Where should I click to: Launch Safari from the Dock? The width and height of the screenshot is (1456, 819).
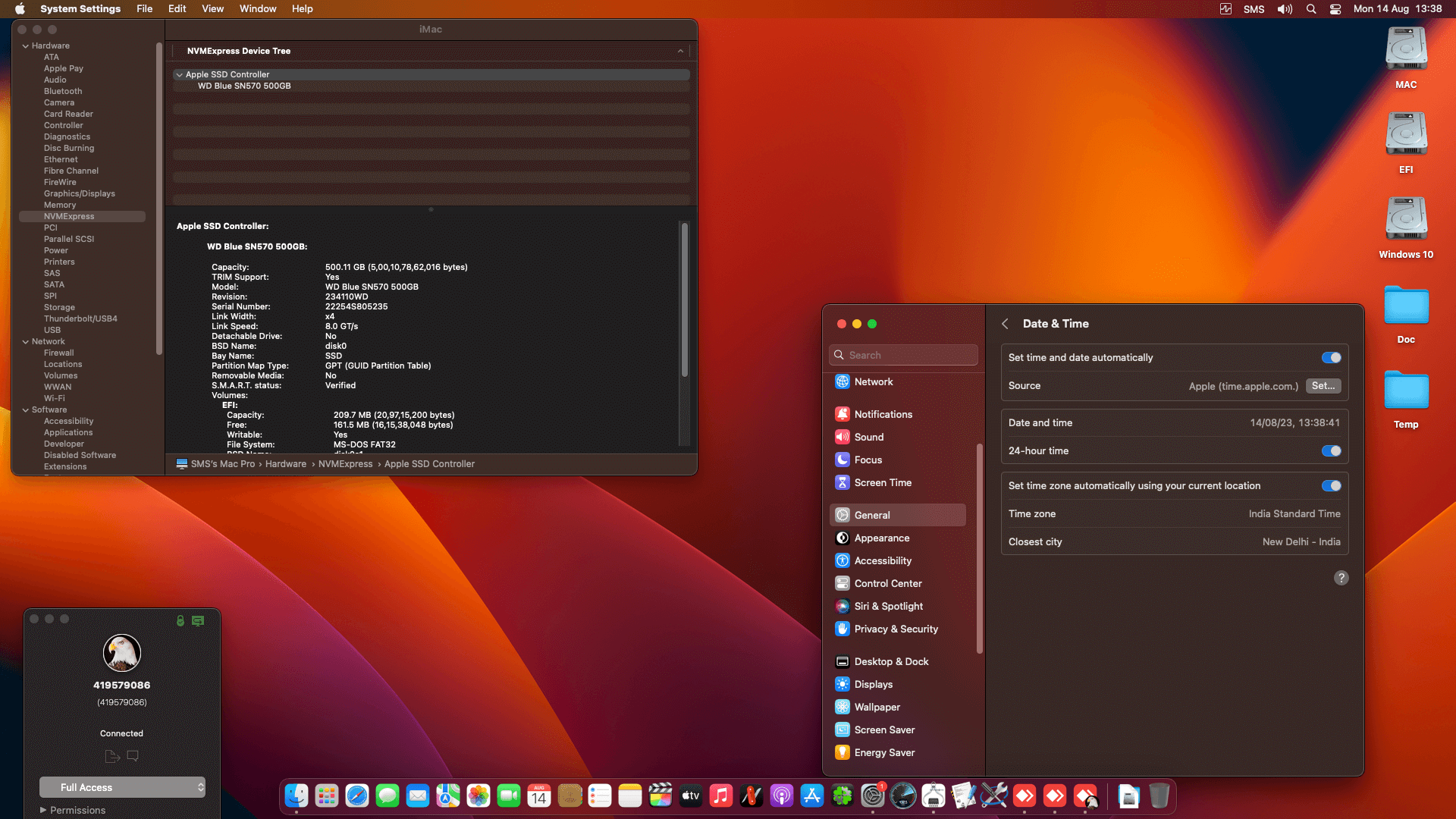tap(357, 795)
